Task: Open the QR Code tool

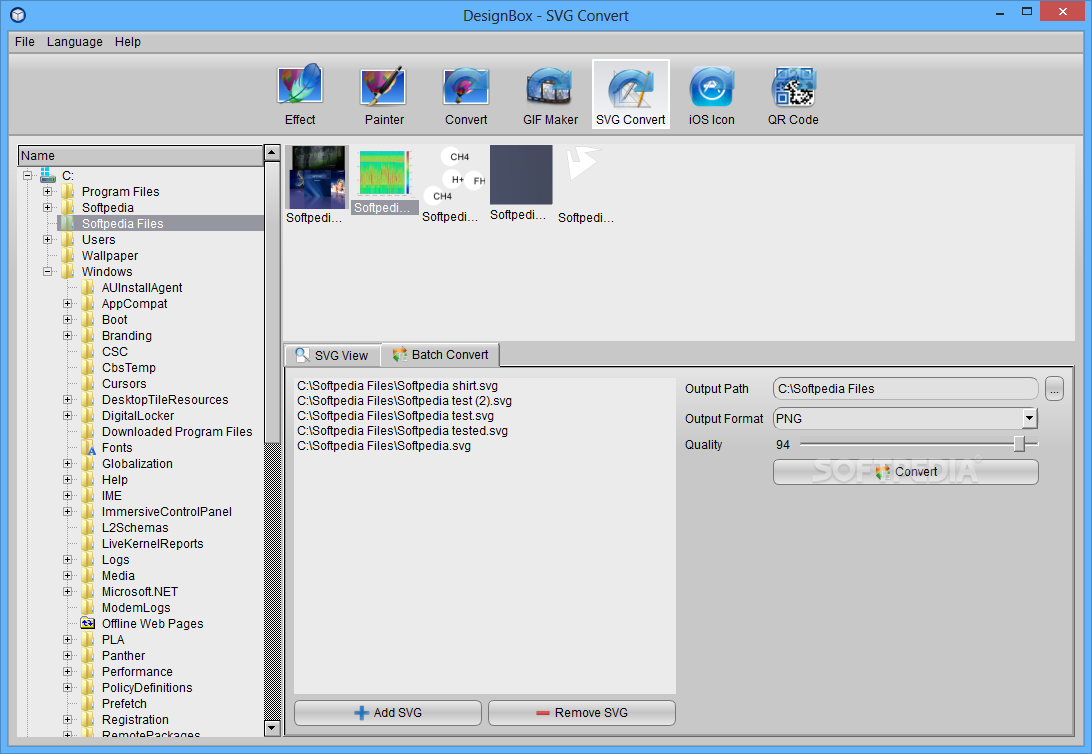Action: [x=793, y=95]
